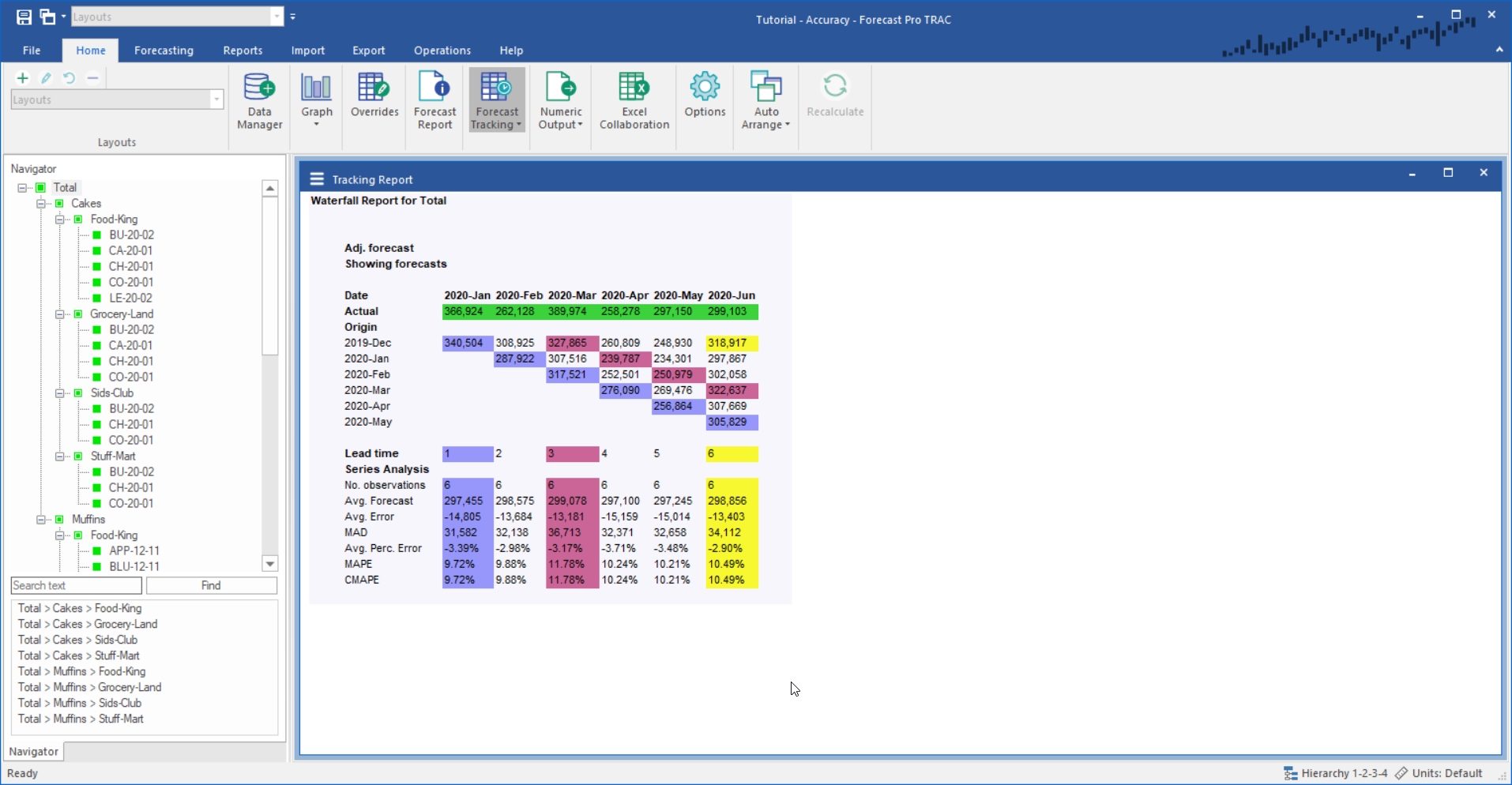Minimize the Tracking Report window
The width and height of the screenshot is (1512, 785).
coord(1412,173)
